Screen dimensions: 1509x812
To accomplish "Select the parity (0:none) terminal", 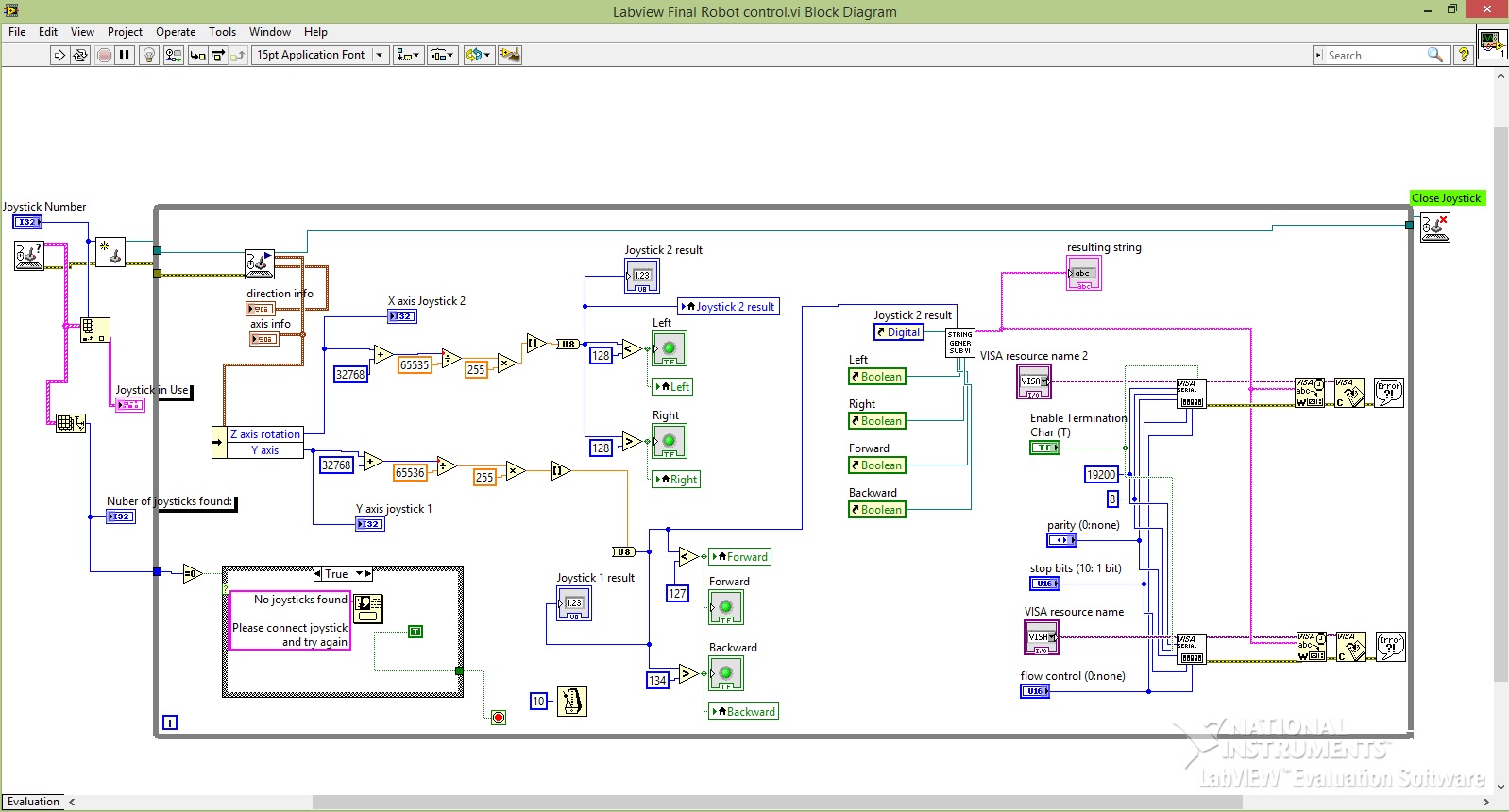I will 1061,540.
